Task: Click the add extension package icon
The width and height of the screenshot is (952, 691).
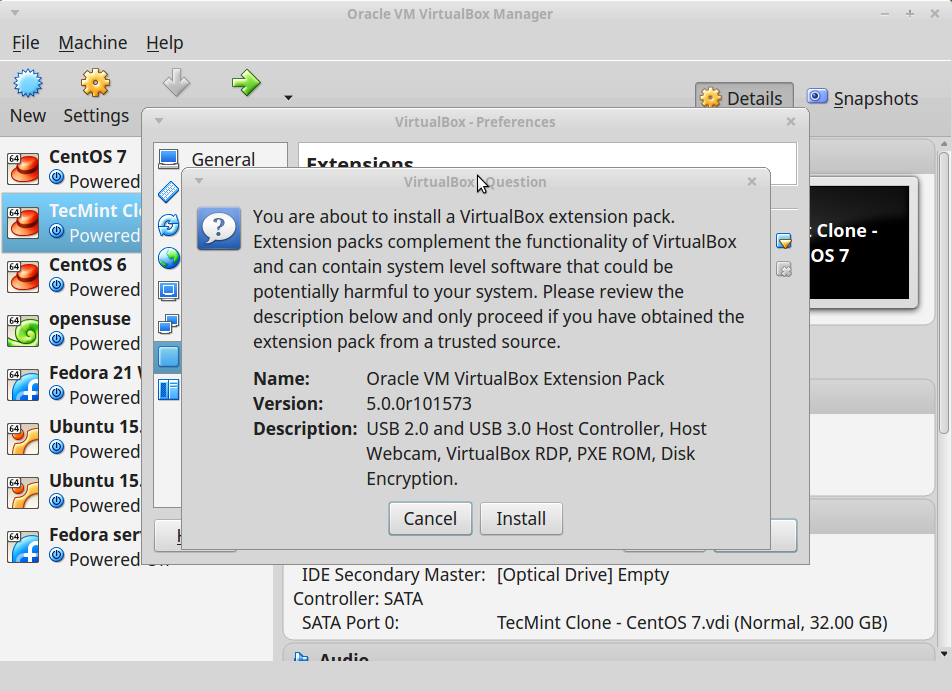Action: 784,241
